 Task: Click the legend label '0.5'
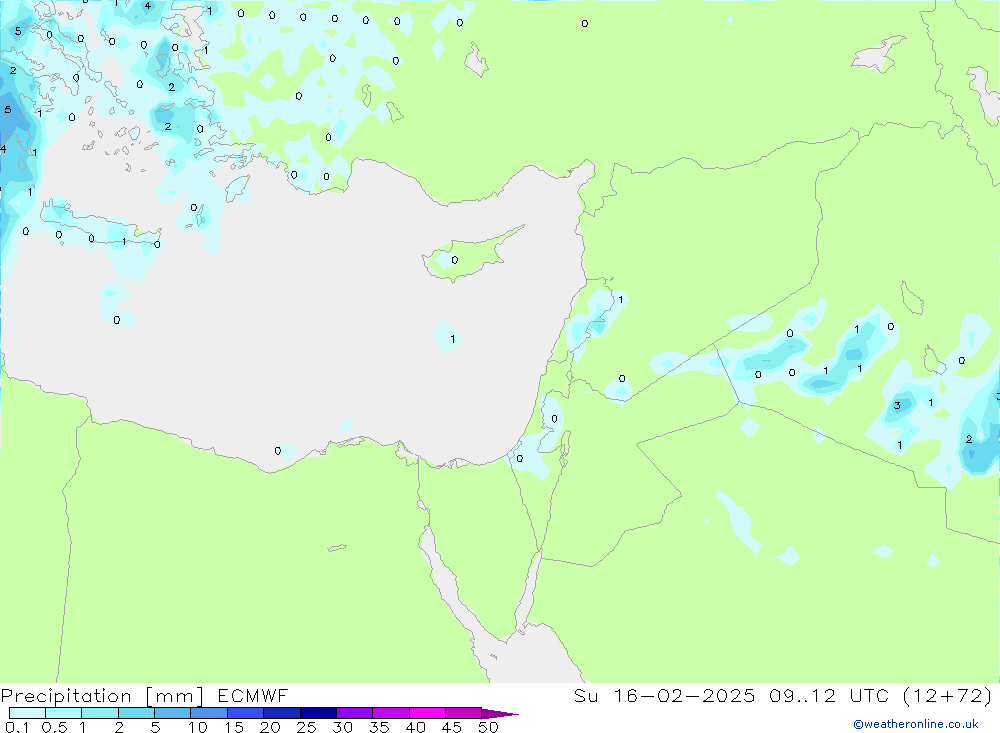[x=54, y=727]
